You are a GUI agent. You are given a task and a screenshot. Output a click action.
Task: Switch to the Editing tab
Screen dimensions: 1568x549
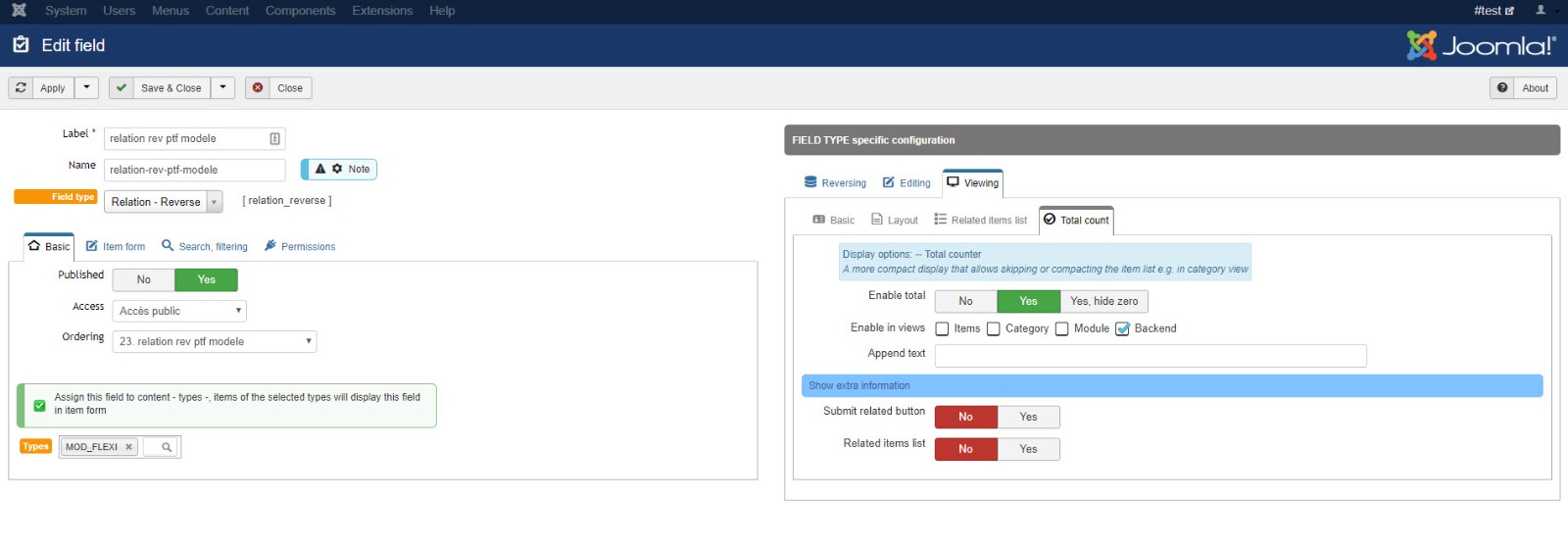(906, 182)
